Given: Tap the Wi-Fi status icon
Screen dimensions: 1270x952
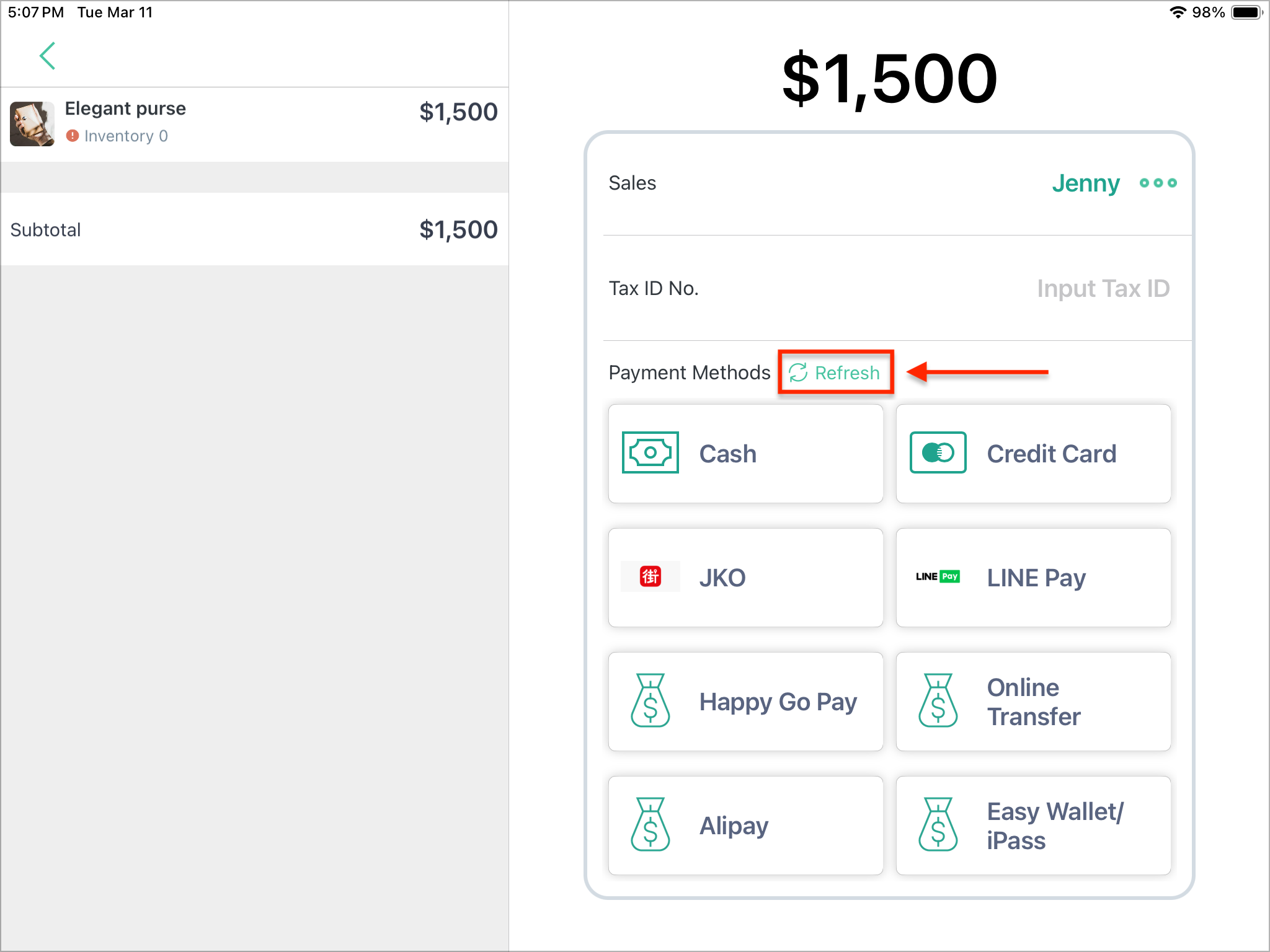Looking at the screenshot, I should 1178,12.
